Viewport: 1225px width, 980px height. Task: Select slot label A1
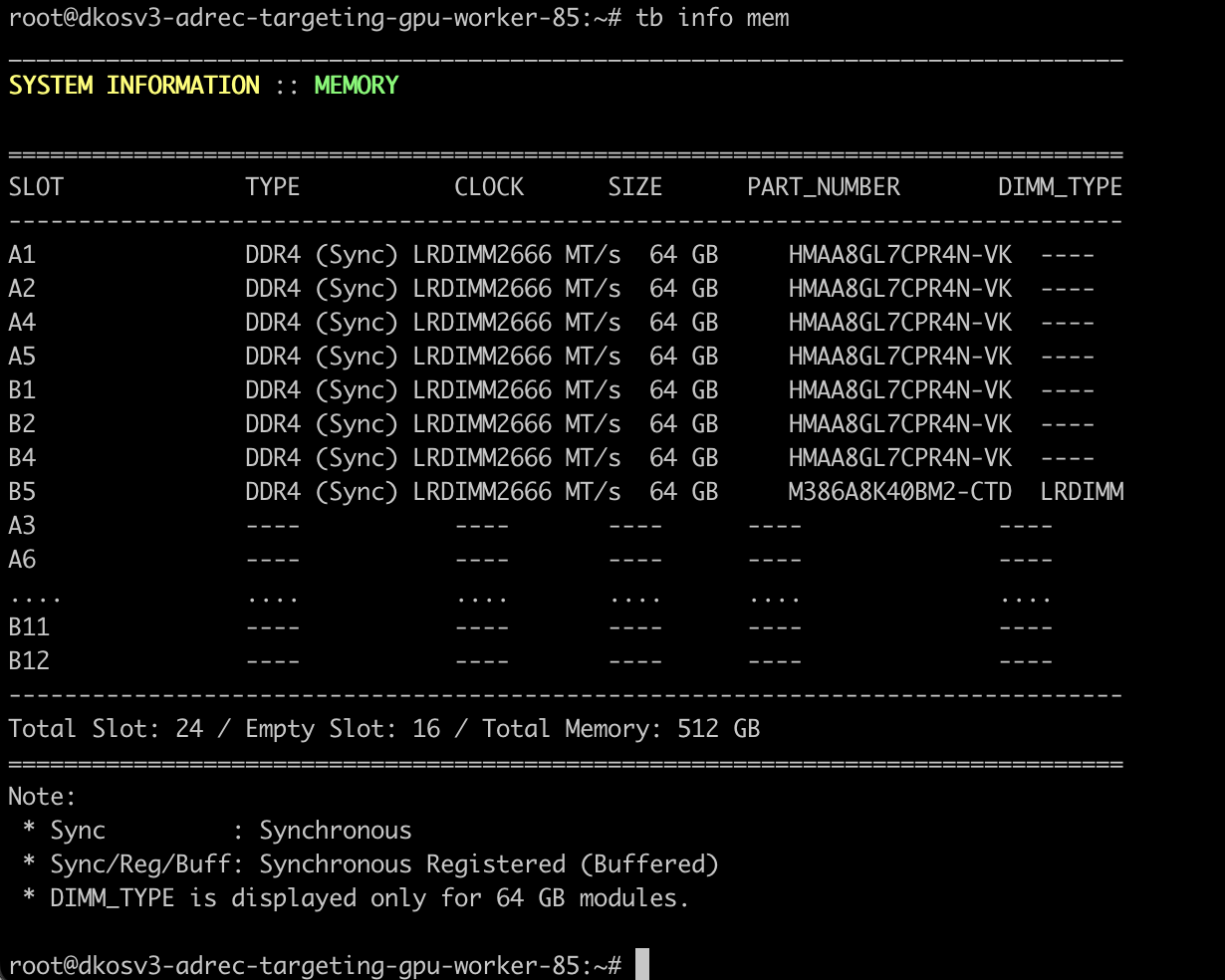click(x=22, y=255)
